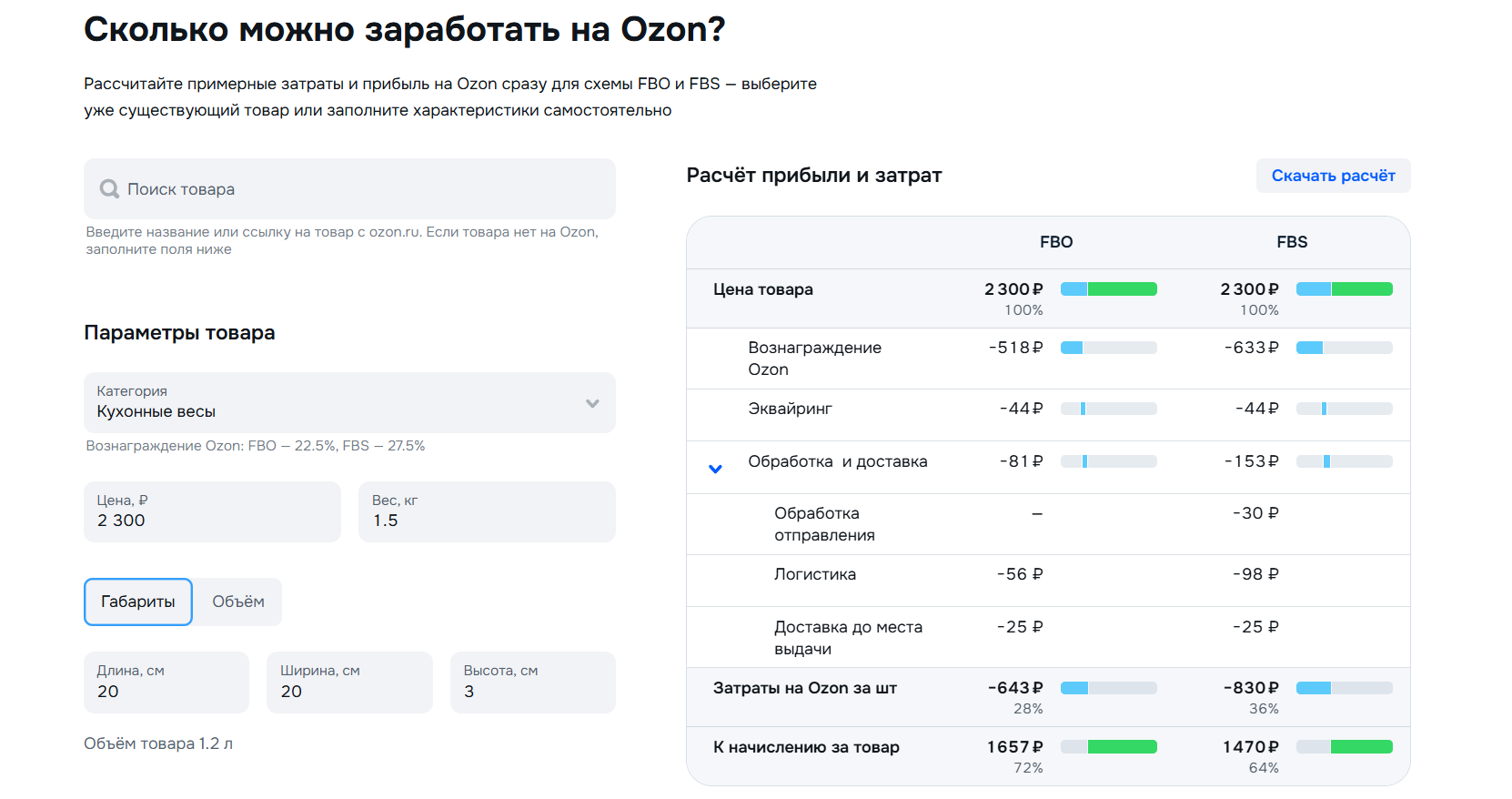Image resolution: width=1512 pixels, height=799 pixels.
Task: Click the Обработка отправления row label
Action: click(824, 524)
